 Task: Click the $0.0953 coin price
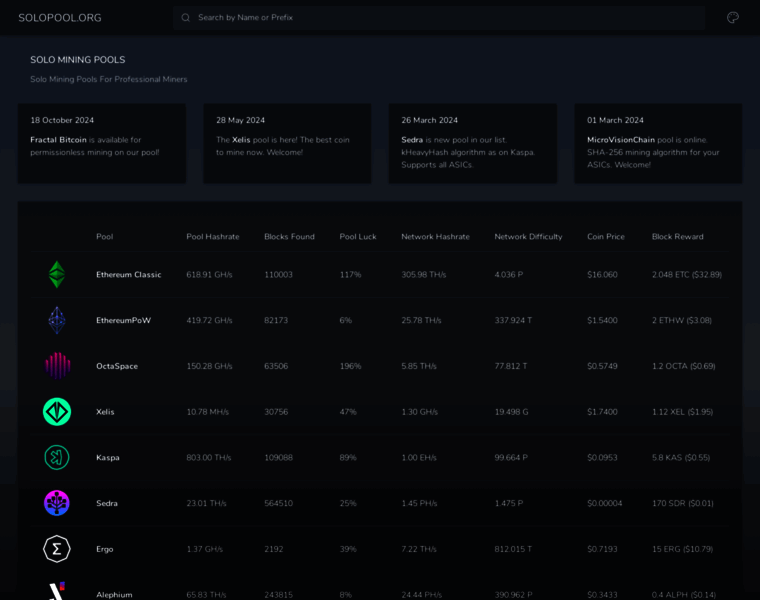tap(602, 458)
